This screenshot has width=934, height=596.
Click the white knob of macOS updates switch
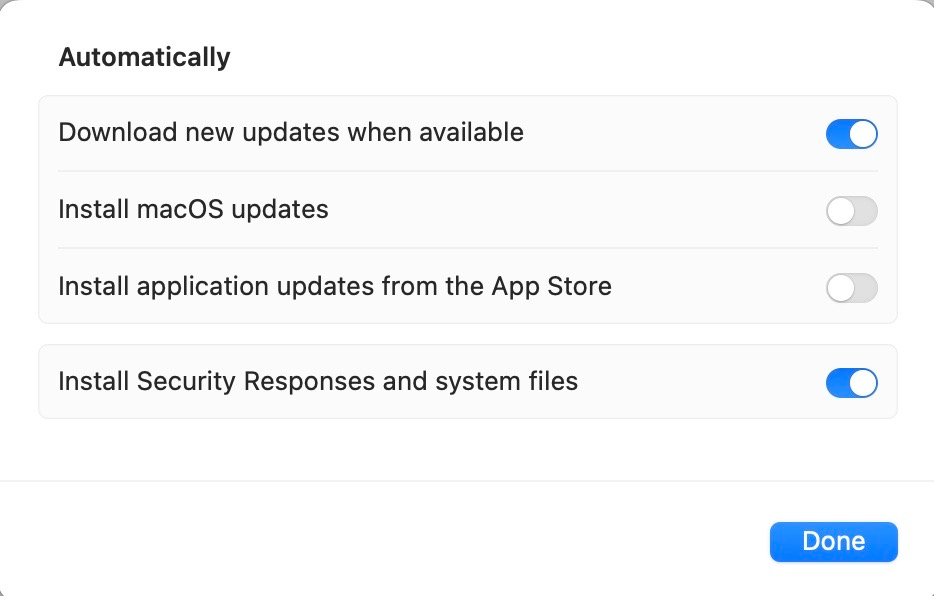[x=840, y=211]
